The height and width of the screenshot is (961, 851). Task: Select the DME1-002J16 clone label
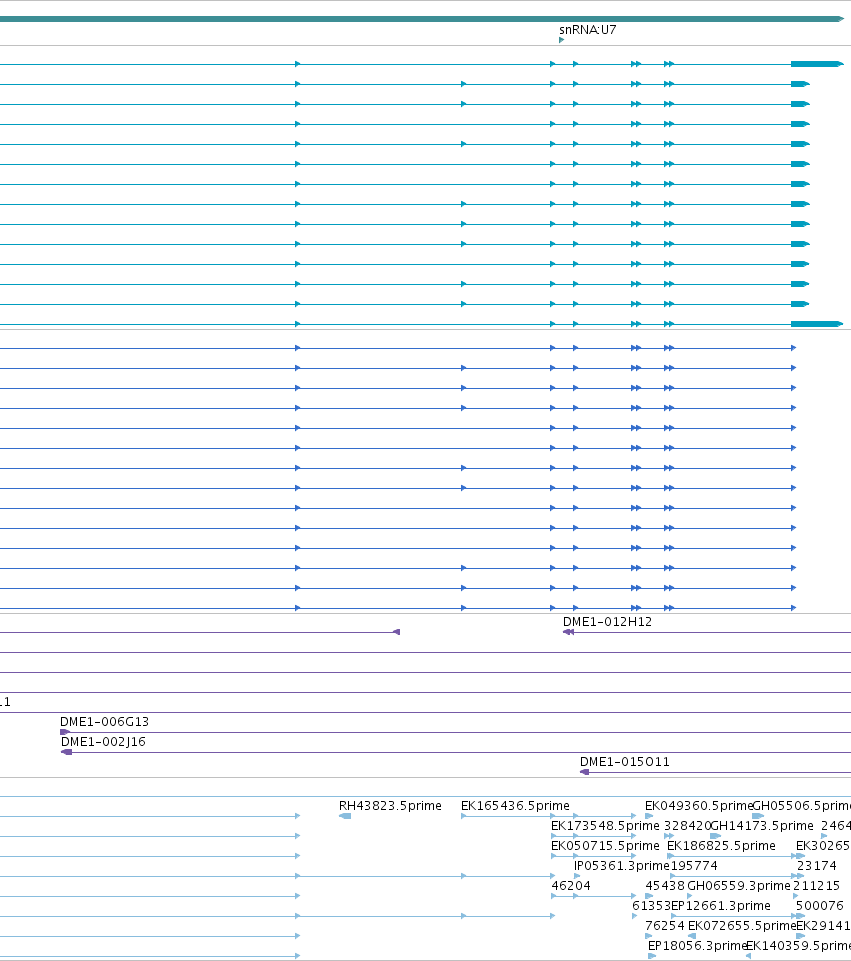pos(103,742)
